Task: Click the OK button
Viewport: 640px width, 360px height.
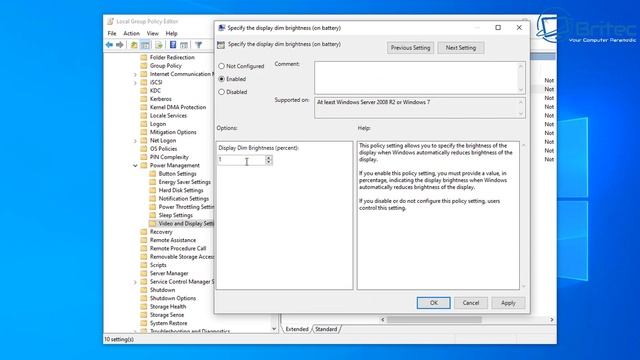Action: tap(433, 303)
